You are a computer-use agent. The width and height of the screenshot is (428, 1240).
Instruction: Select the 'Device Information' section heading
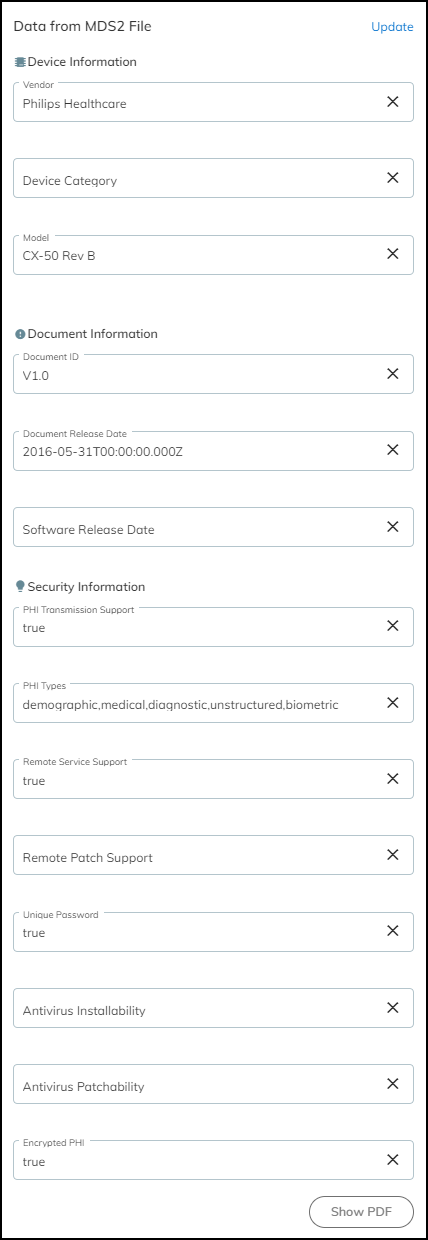click(x=82, y=62)
